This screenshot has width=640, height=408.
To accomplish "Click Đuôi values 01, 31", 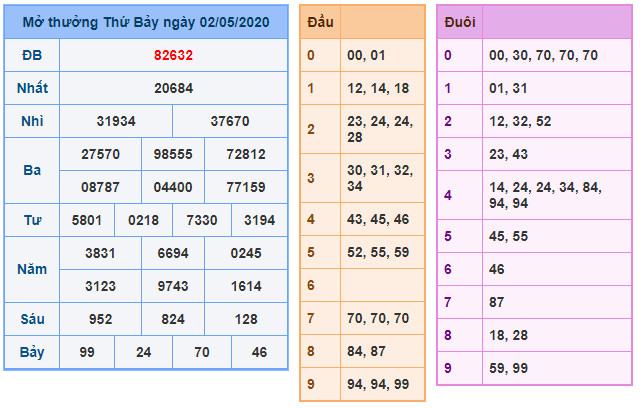I will pyautogui.click(x=508, y=88).
